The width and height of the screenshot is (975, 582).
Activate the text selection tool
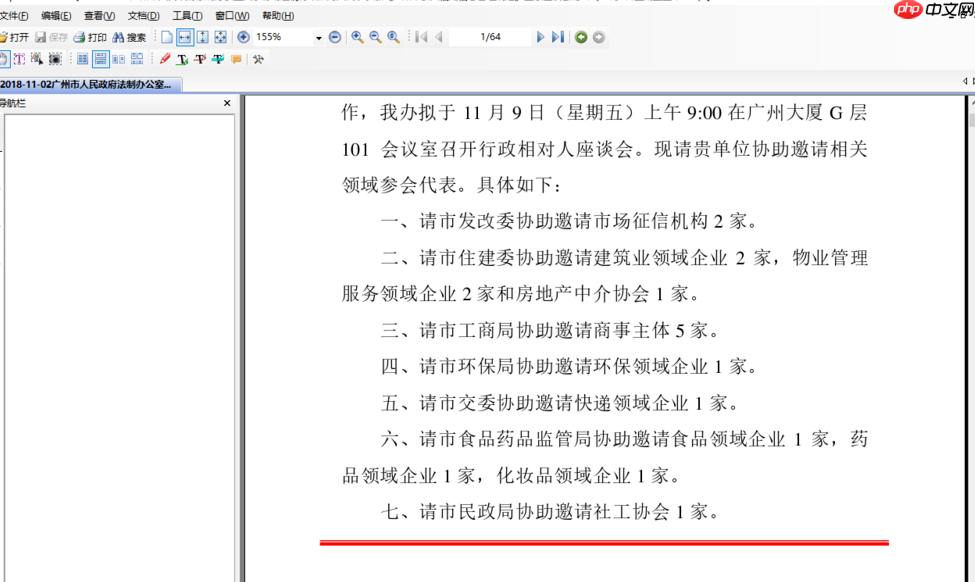[x=19, y=59]
